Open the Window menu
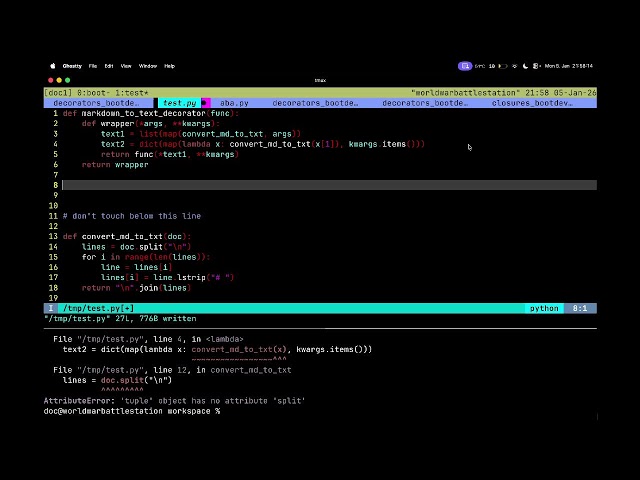The width and height of the screenshot is (640, 480). [x=148, y=66]
